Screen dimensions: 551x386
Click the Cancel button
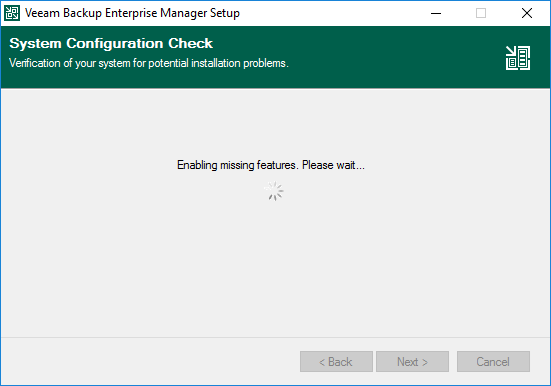point(493,361)
